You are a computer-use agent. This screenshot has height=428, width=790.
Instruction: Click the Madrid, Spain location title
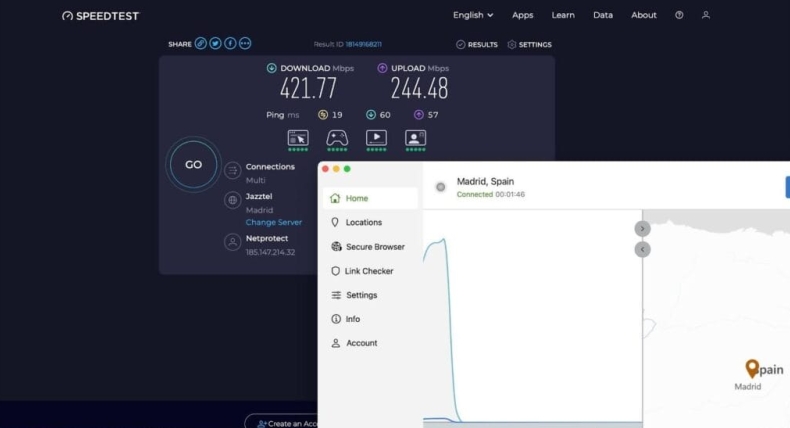coord(485,181)
